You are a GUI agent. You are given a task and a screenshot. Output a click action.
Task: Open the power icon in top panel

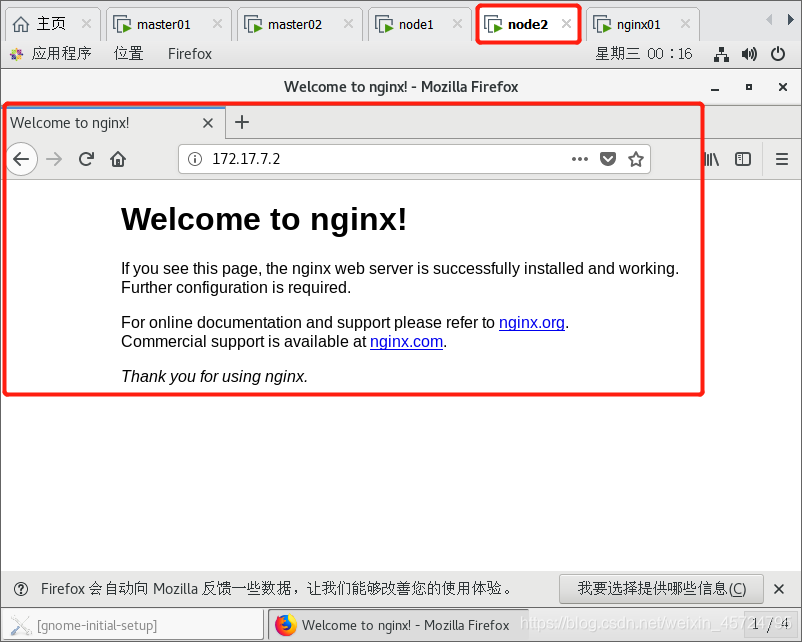[778, 54]
